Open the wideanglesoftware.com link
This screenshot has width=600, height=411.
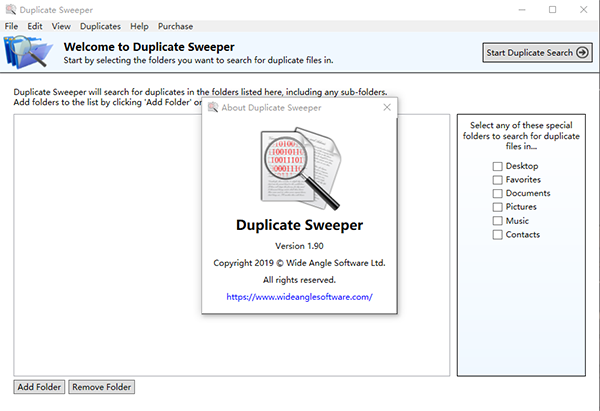(x=299, y=297)
